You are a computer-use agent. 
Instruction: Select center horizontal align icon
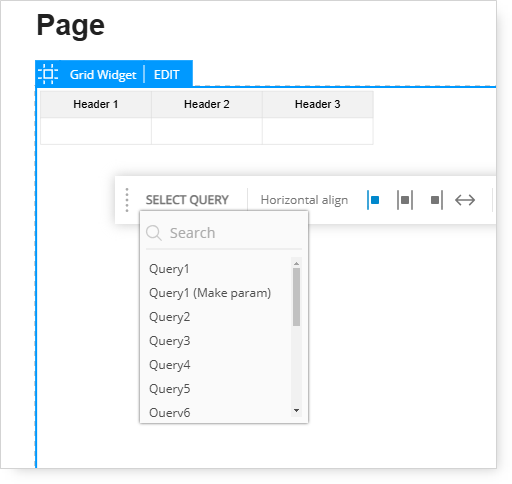[405, 200]
